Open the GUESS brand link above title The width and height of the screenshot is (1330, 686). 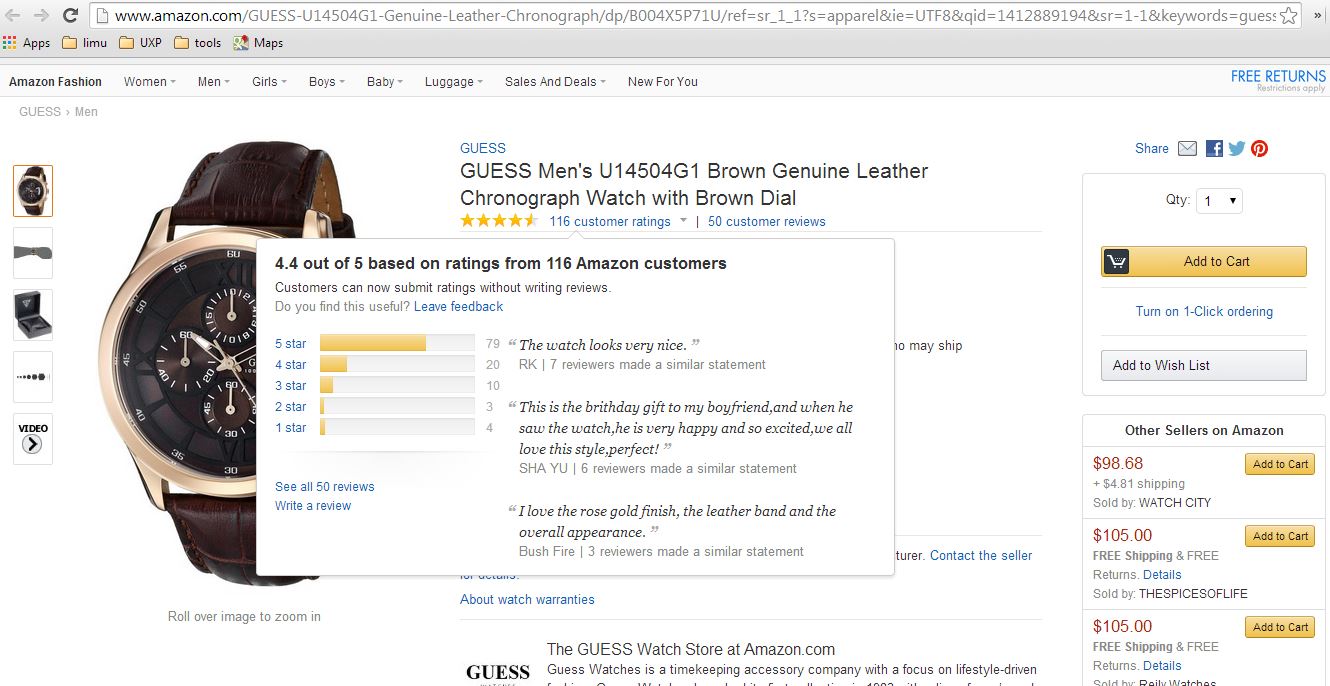coord(483,148)
